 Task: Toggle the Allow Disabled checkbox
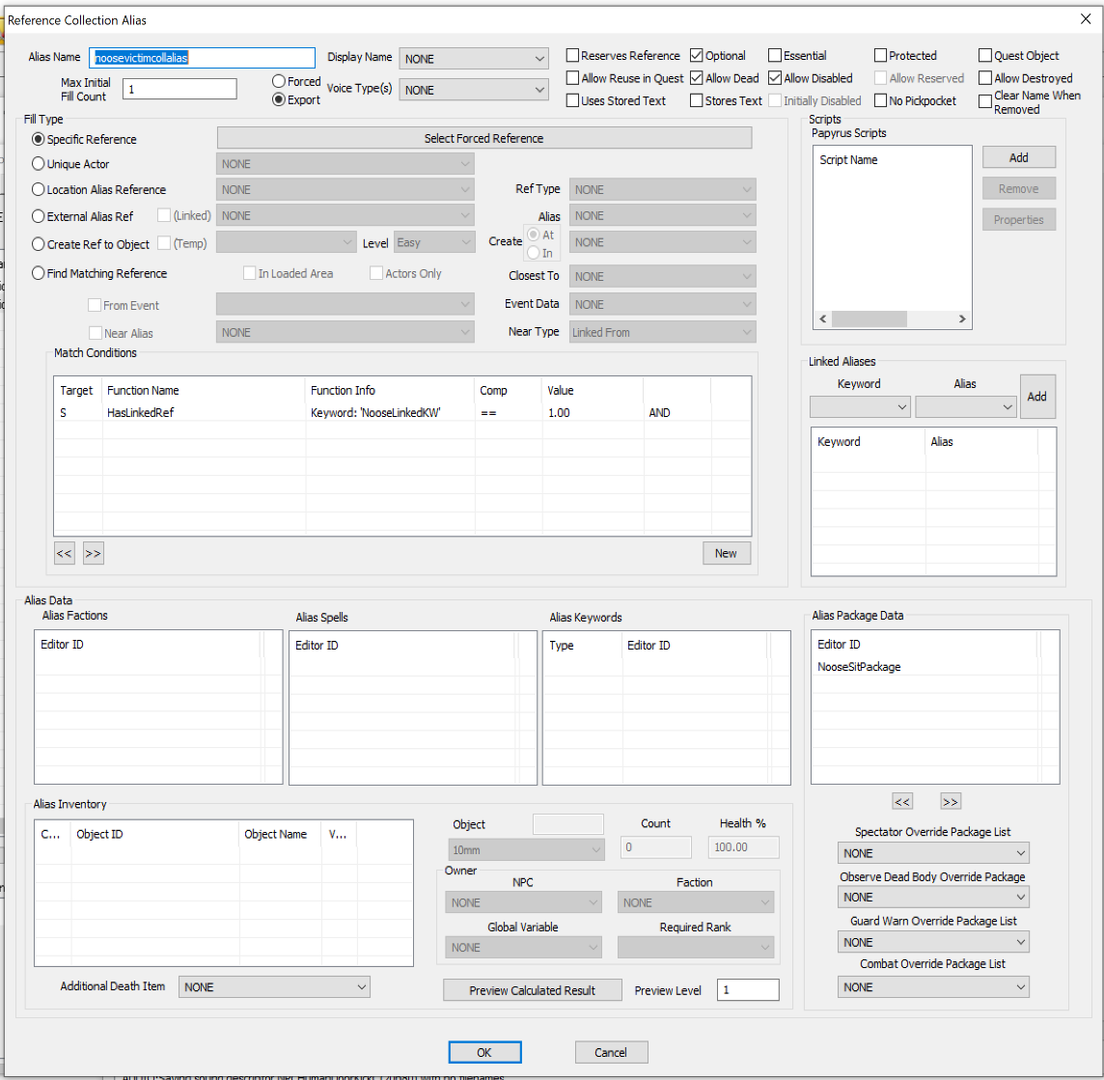click(x=774, y=78)
